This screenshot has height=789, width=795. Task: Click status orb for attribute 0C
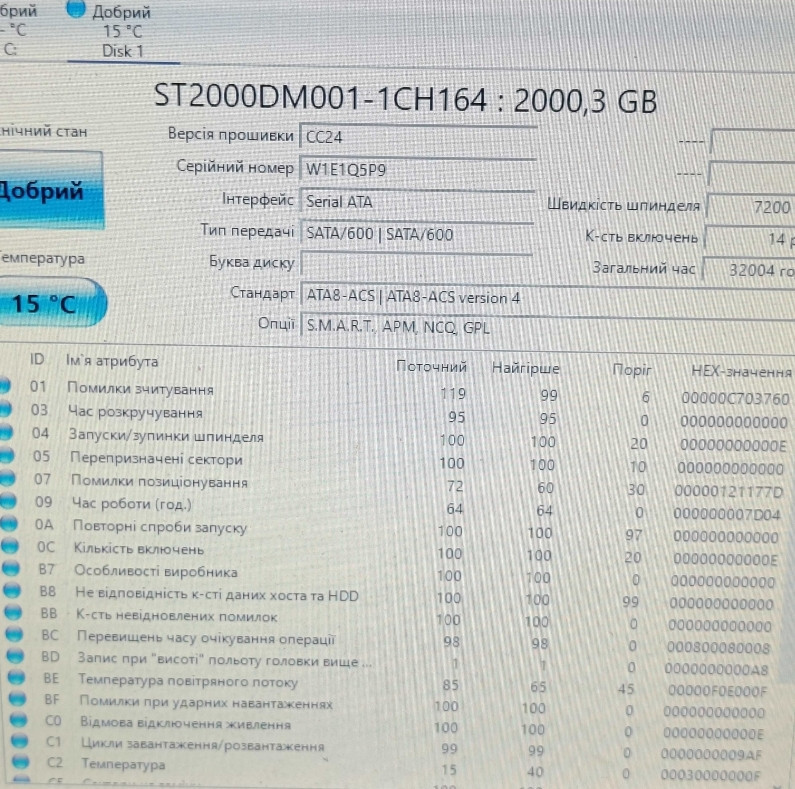point(10,546)
